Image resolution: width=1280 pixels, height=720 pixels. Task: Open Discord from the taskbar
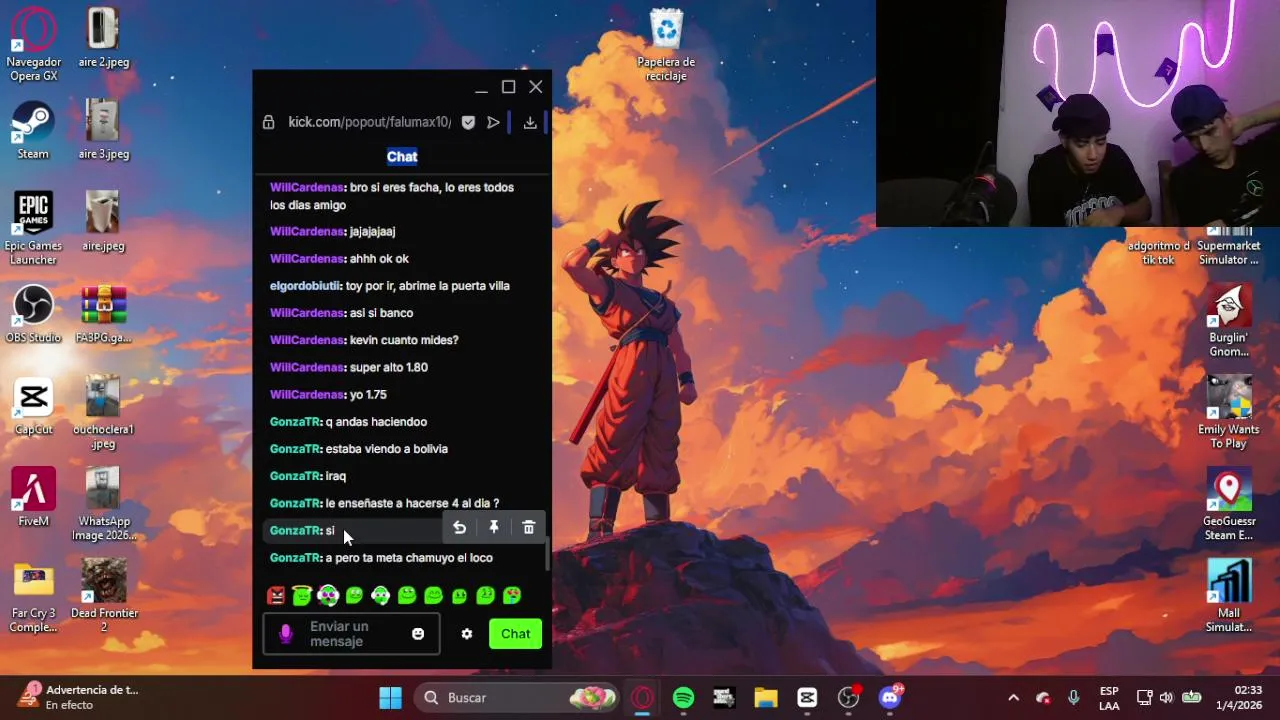pyautogui.click(x=890, y=698)
